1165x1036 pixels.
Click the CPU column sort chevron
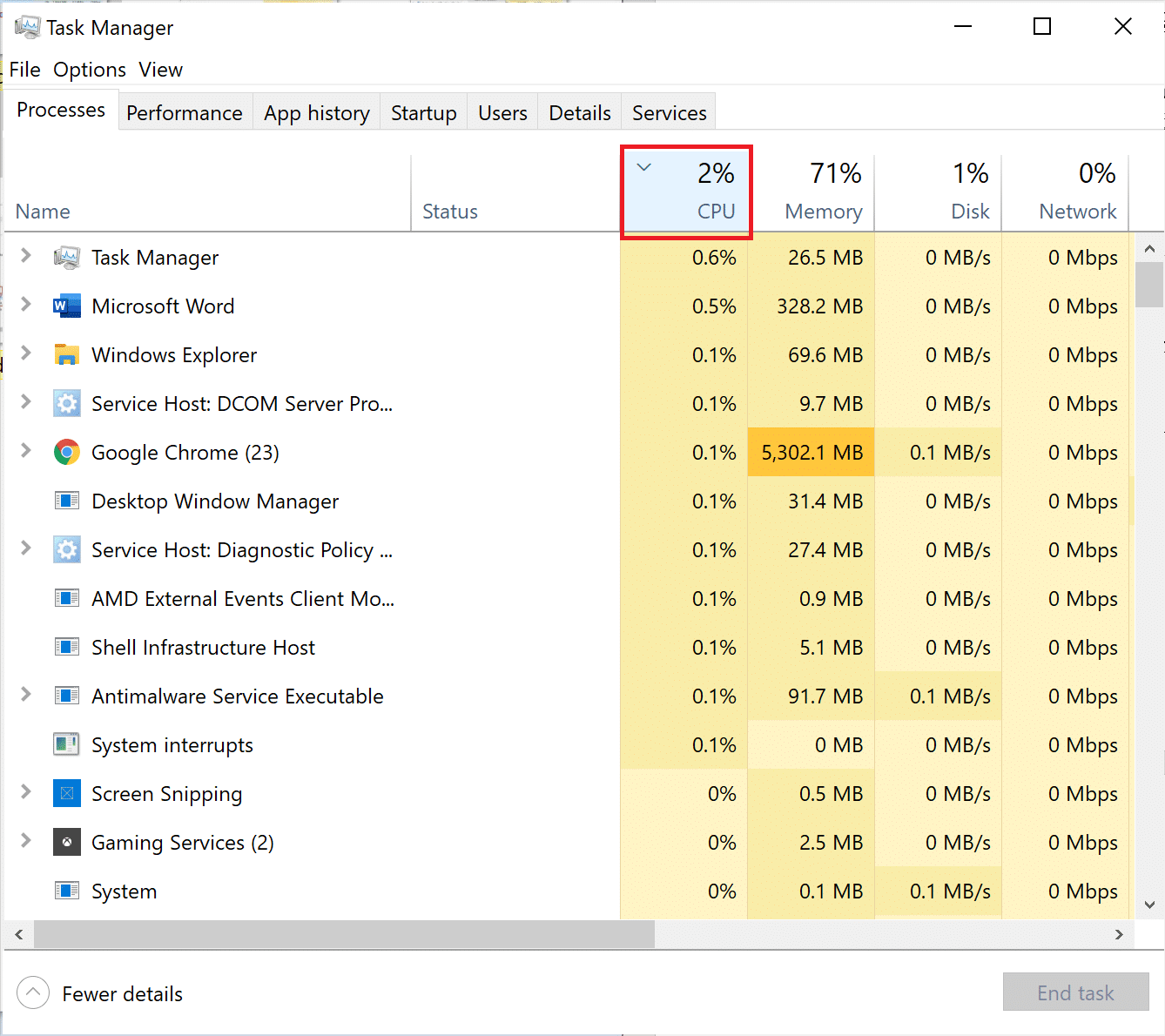point(644,167)
